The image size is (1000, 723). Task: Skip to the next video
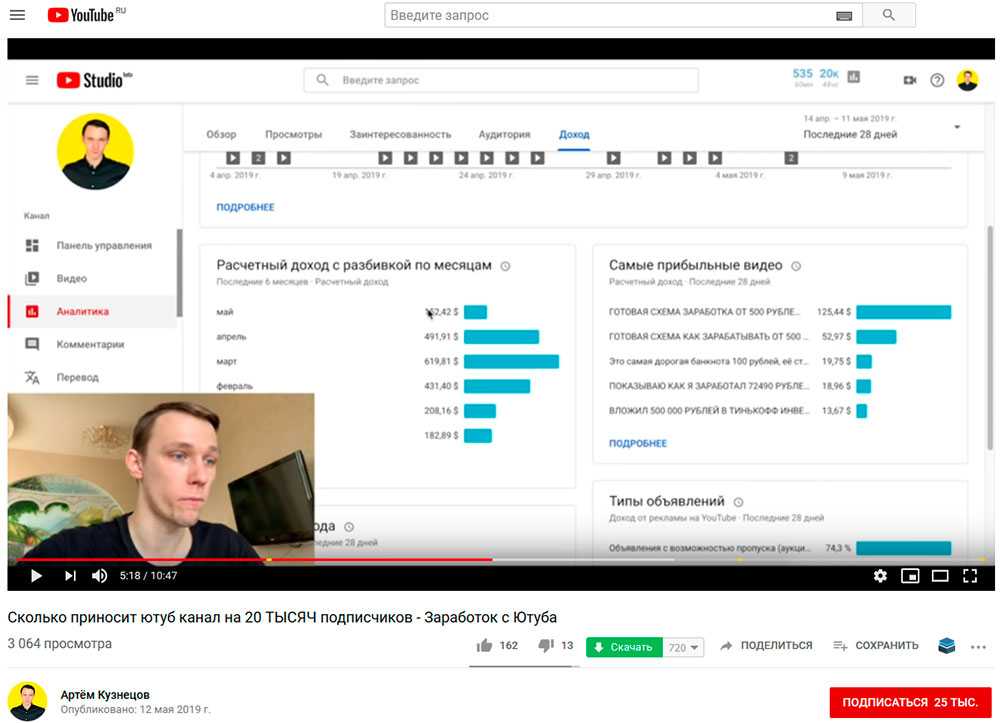click(x=70, y=576)
